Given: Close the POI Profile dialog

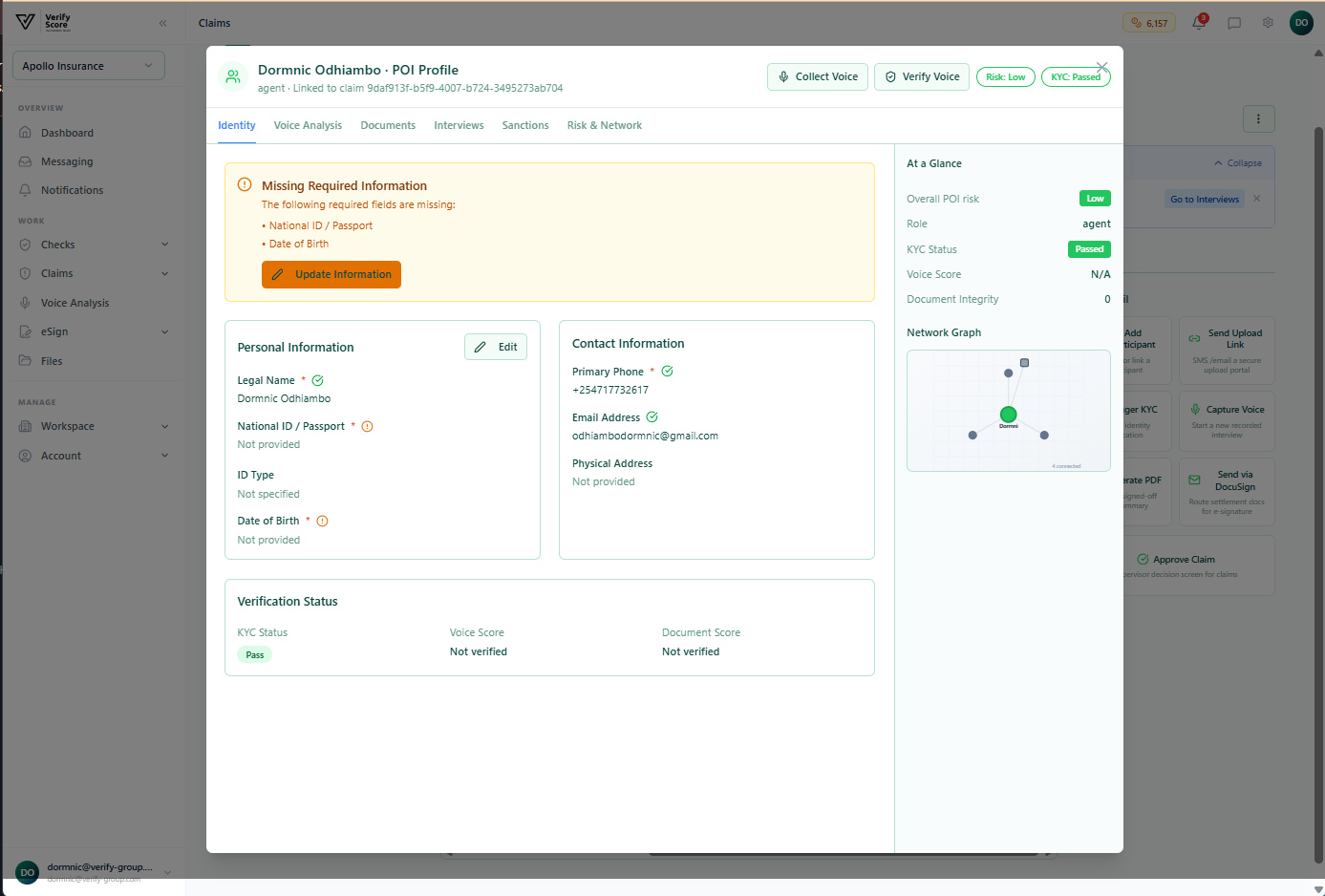Looking at the screenshot, I should click(1102, 67).
